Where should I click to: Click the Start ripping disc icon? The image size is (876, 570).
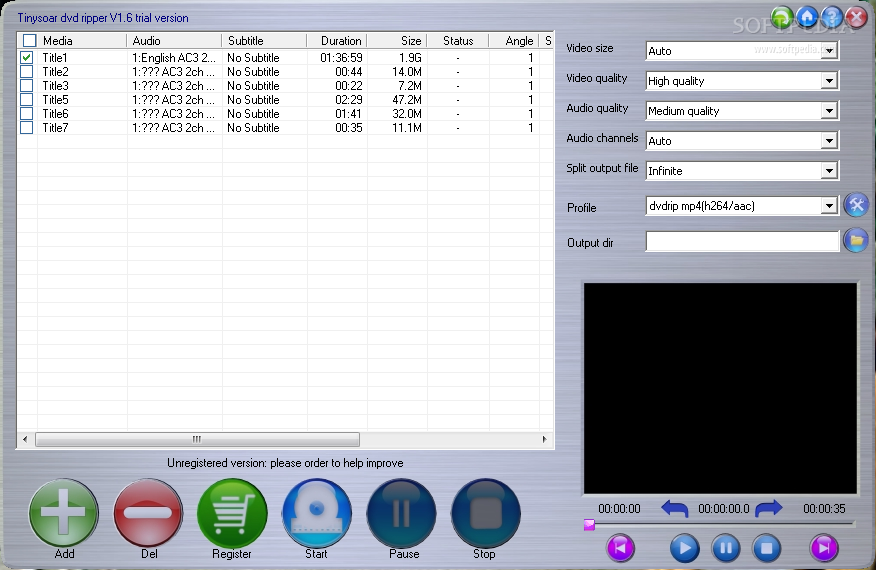coord(317,512)
